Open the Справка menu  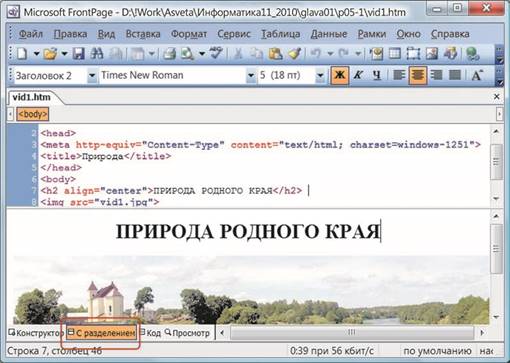click(450, 34)
